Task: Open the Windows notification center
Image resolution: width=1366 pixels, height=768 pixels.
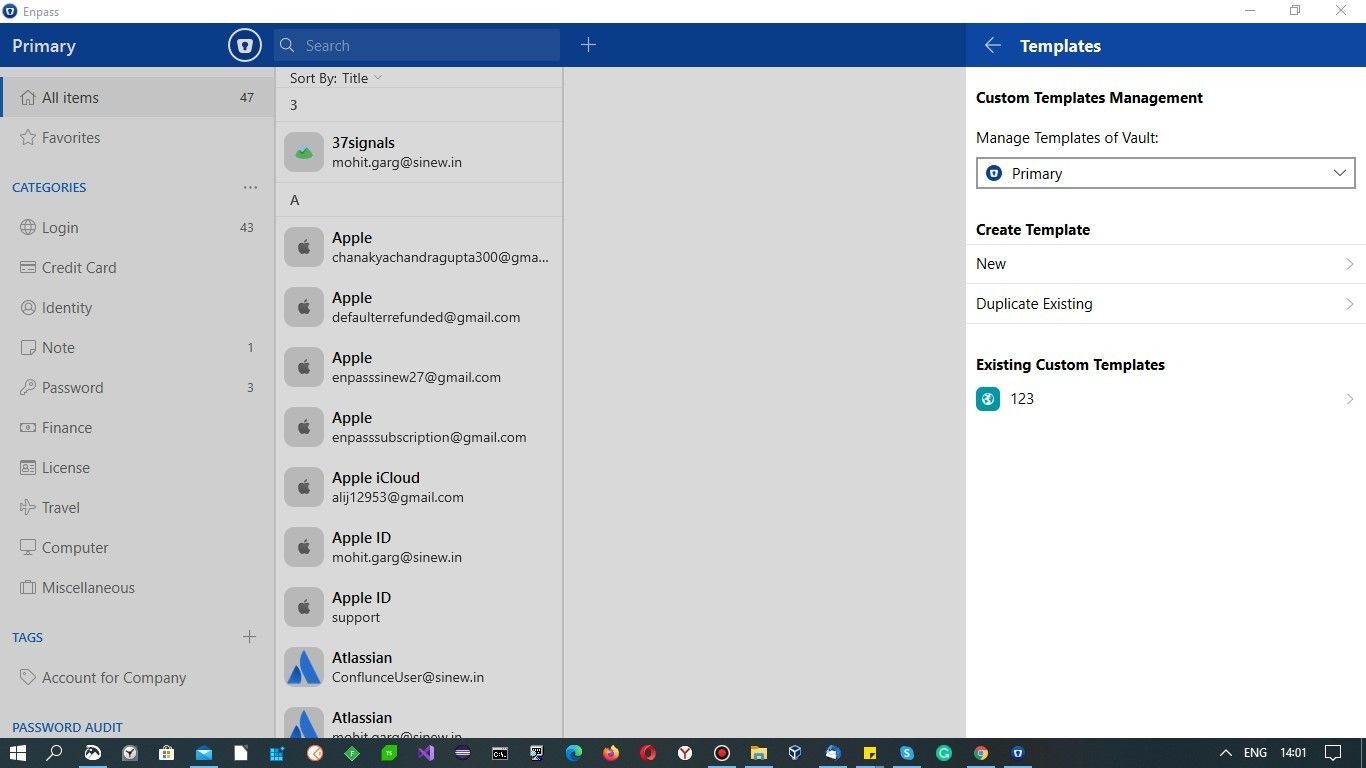Action: pyautogui.click(x=1332, y=753)
